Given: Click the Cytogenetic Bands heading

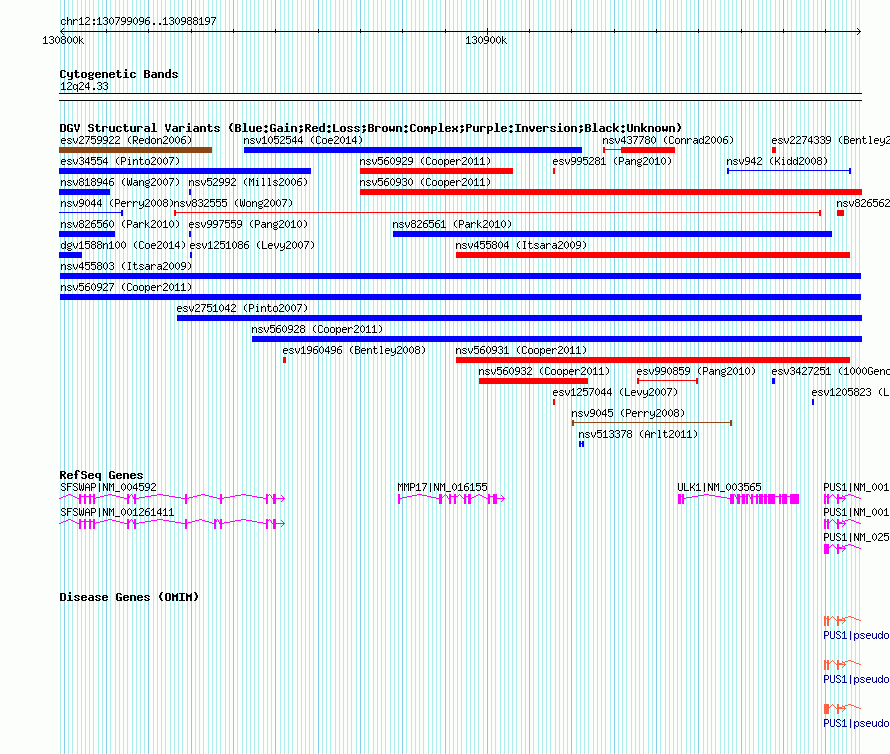Looking at the screenshot, I should (x=119, y=74).
